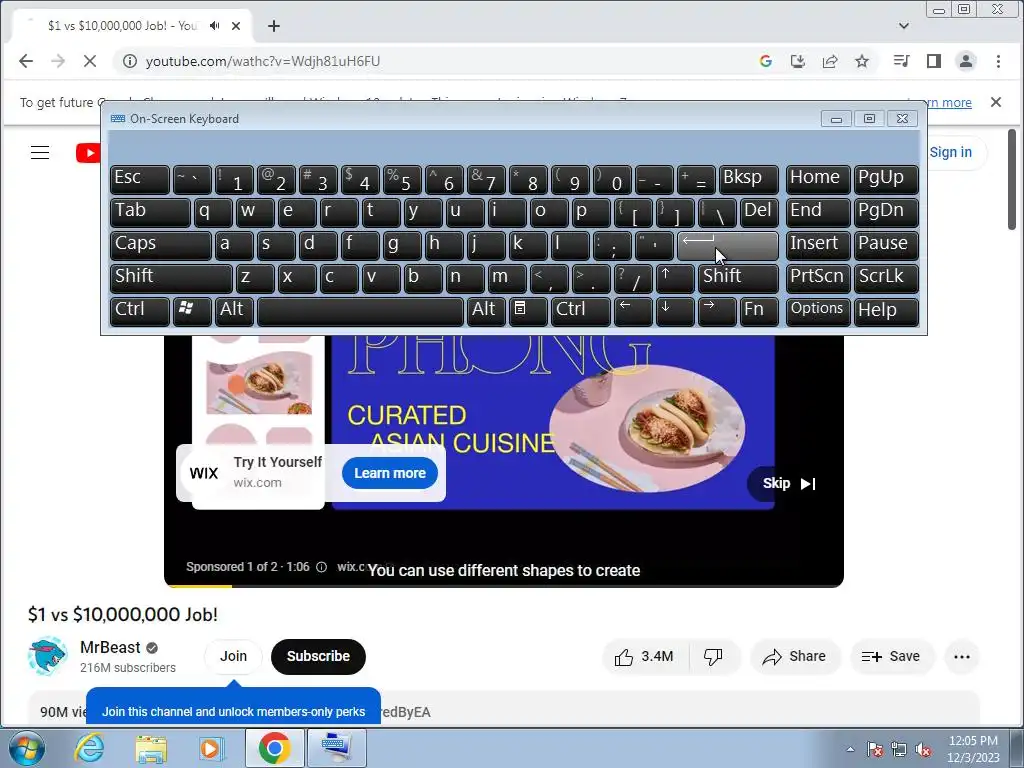Mute the tab via speaker icon

[215, 25]
